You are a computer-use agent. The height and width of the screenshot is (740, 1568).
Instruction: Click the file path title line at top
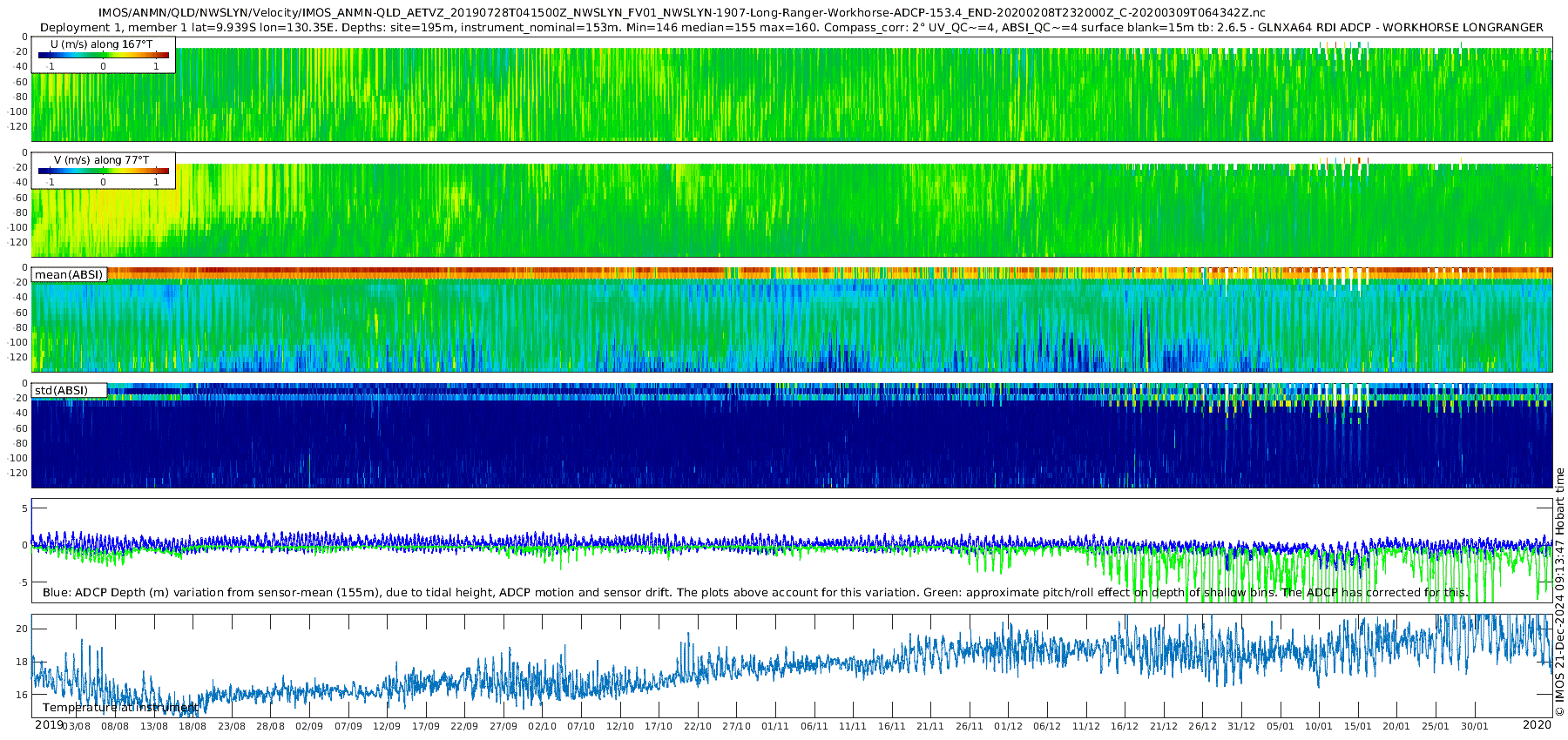[682, 13]
